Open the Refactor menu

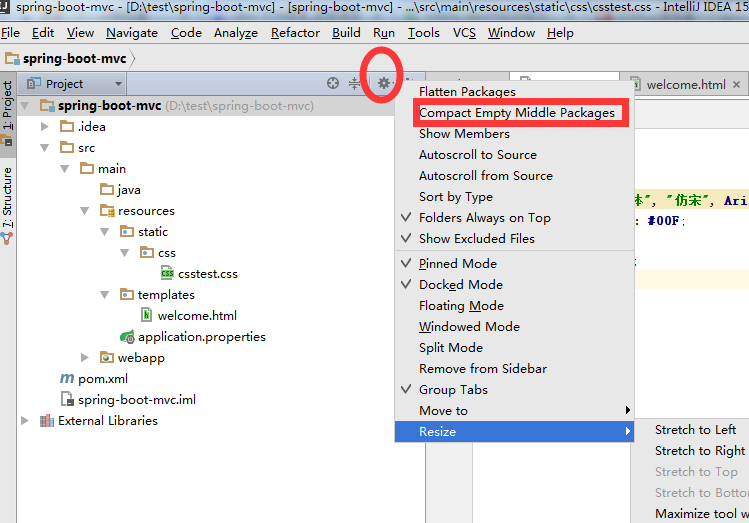coord(295,33)
